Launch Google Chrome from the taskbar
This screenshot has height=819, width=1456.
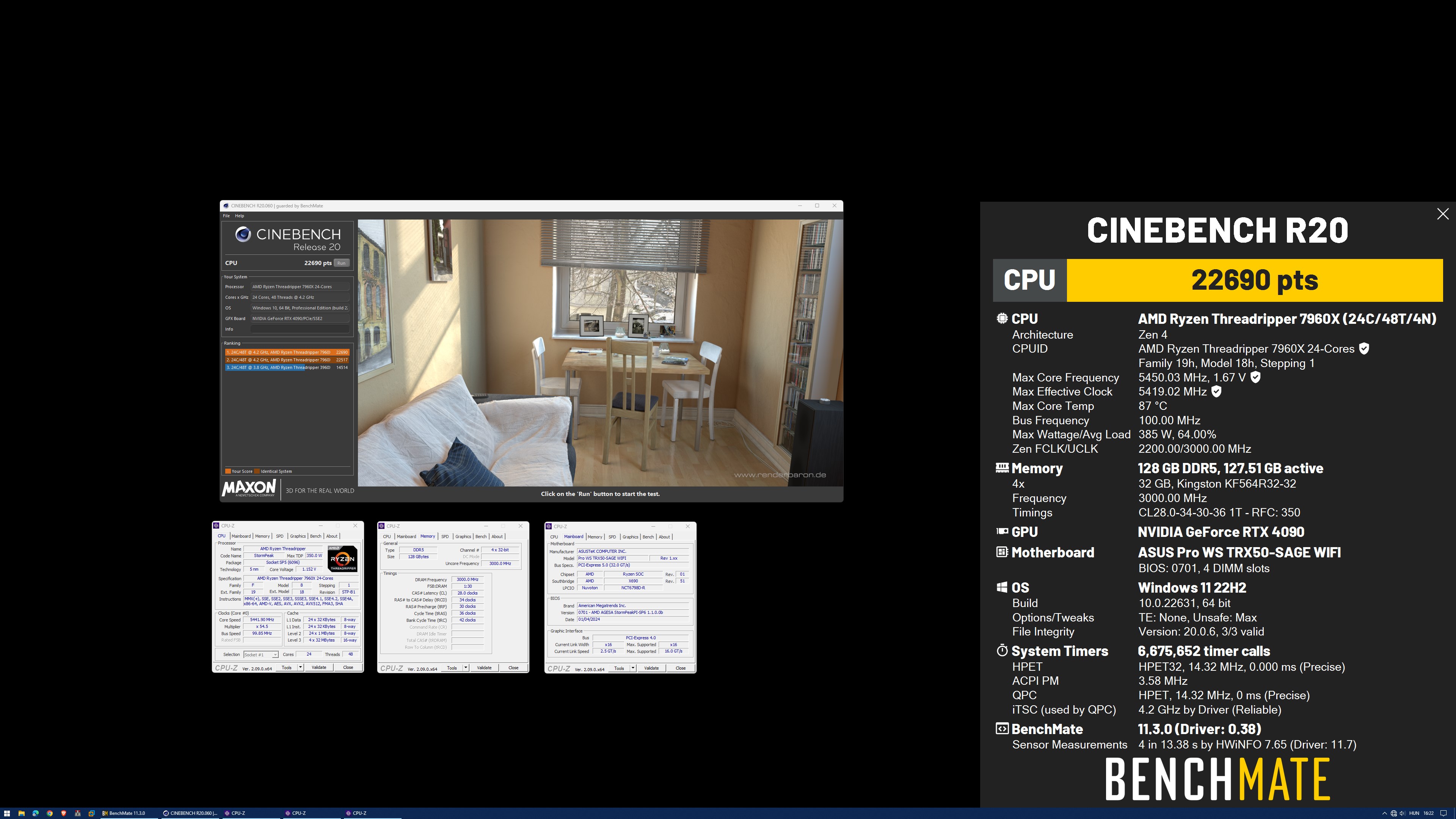[x=50, y=813]
